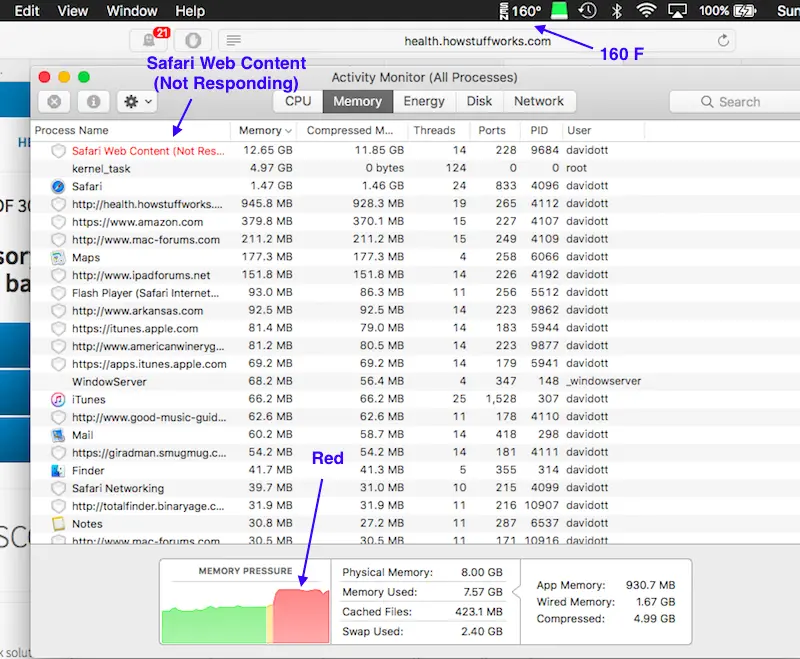Click the Safari compass icon in process list
This screenshot has height=659, width=800.
pos(58,186)
